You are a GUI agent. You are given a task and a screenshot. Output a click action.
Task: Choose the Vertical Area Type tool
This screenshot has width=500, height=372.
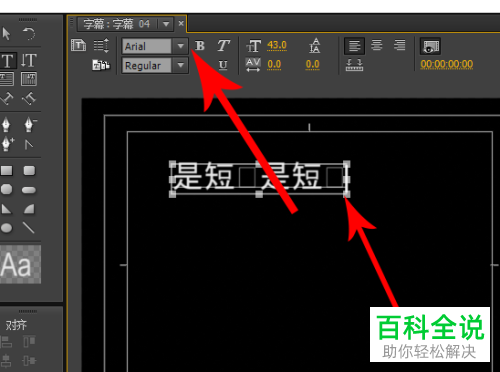[x=29, y=79]
